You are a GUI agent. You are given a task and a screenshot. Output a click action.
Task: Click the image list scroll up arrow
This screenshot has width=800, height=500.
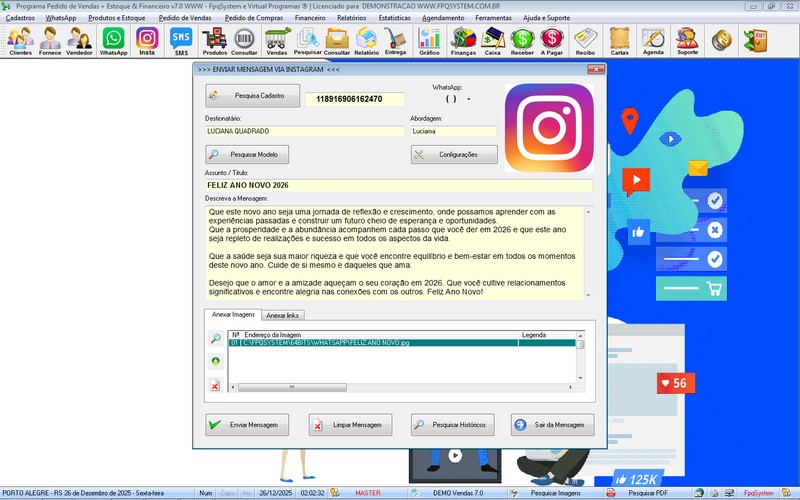point(580,335)
